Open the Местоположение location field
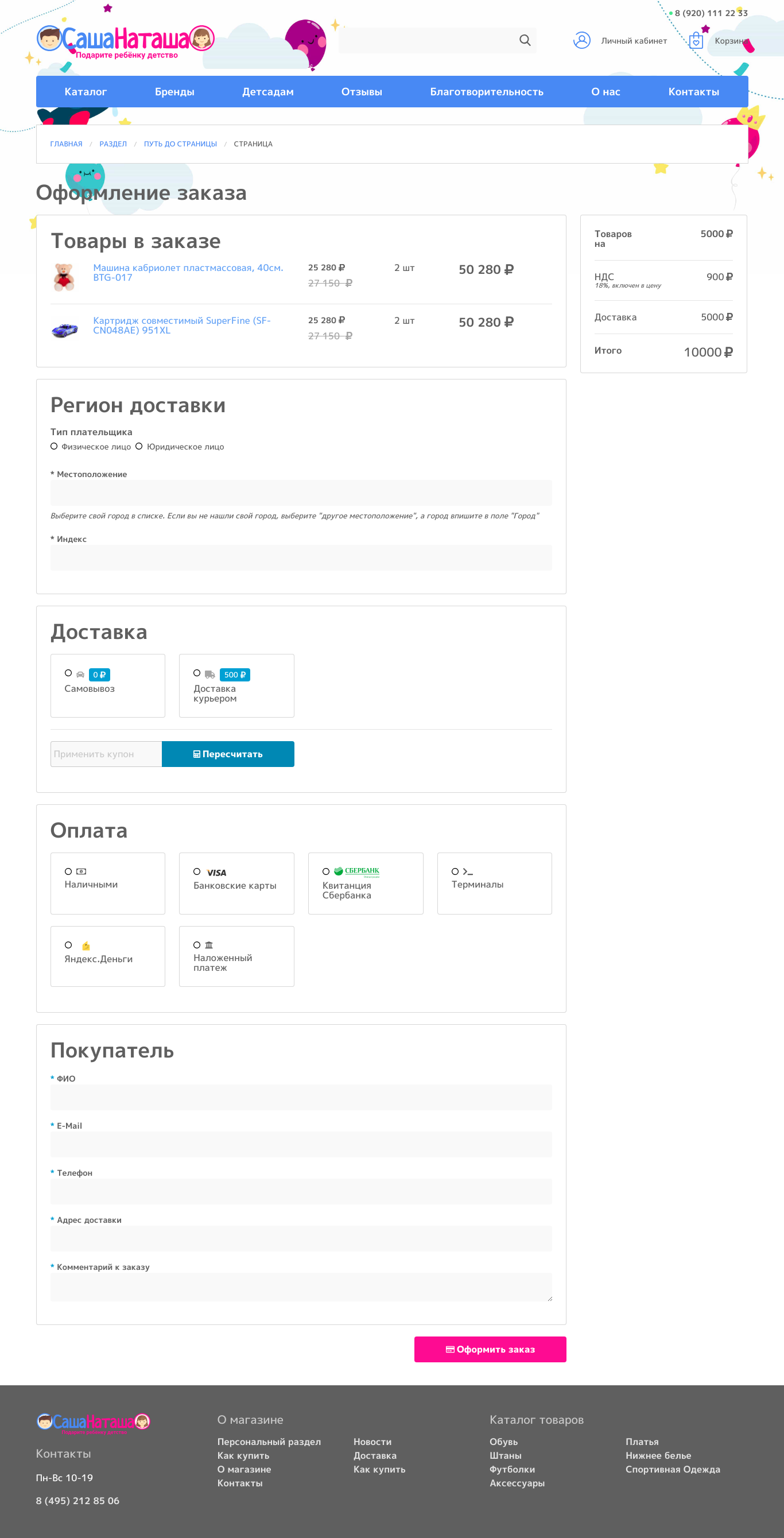 point(300,493)
